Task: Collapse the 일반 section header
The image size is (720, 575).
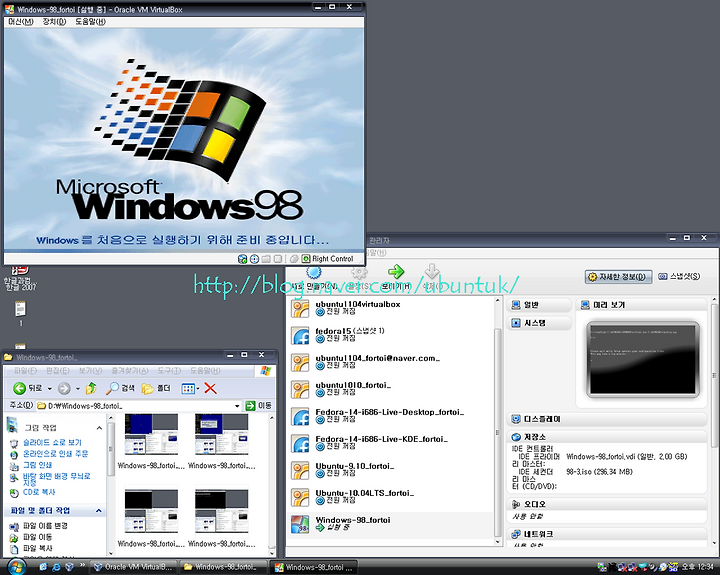Action: (x=539, y=305)
